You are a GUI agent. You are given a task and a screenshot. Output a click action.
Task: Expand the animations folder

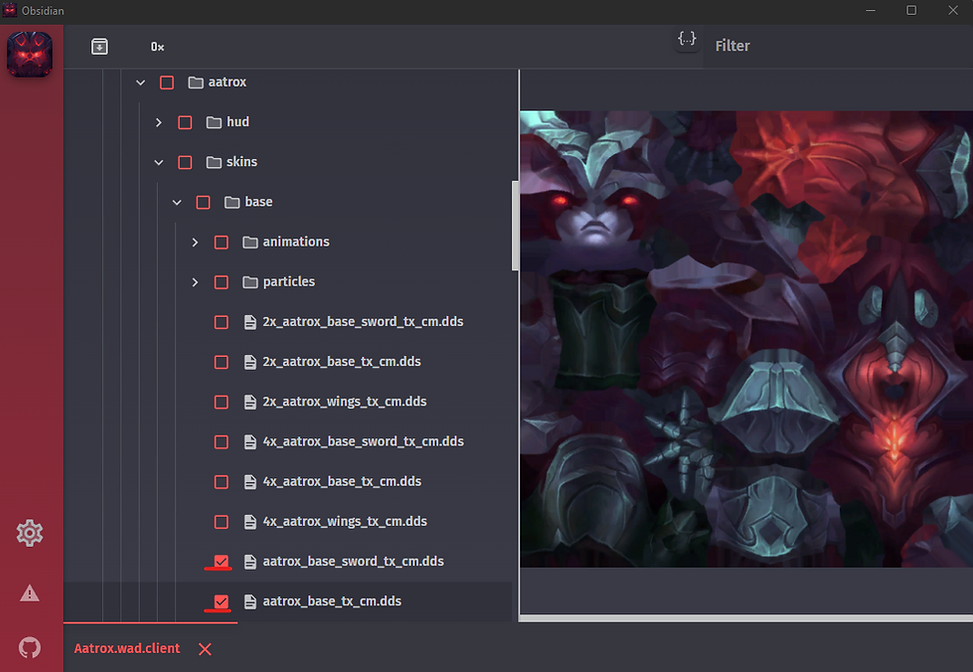(x=195, y=242)
